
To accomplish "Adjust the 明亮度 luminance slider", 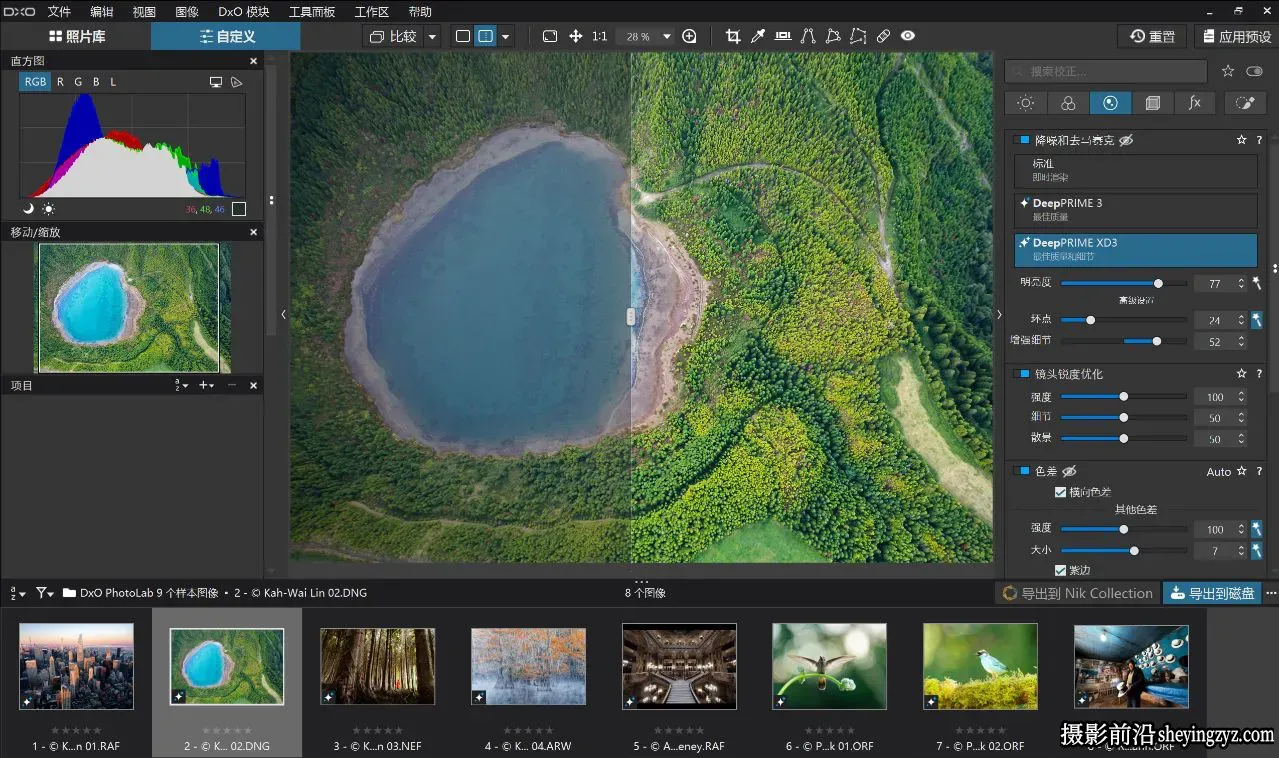I will 1123,284.
